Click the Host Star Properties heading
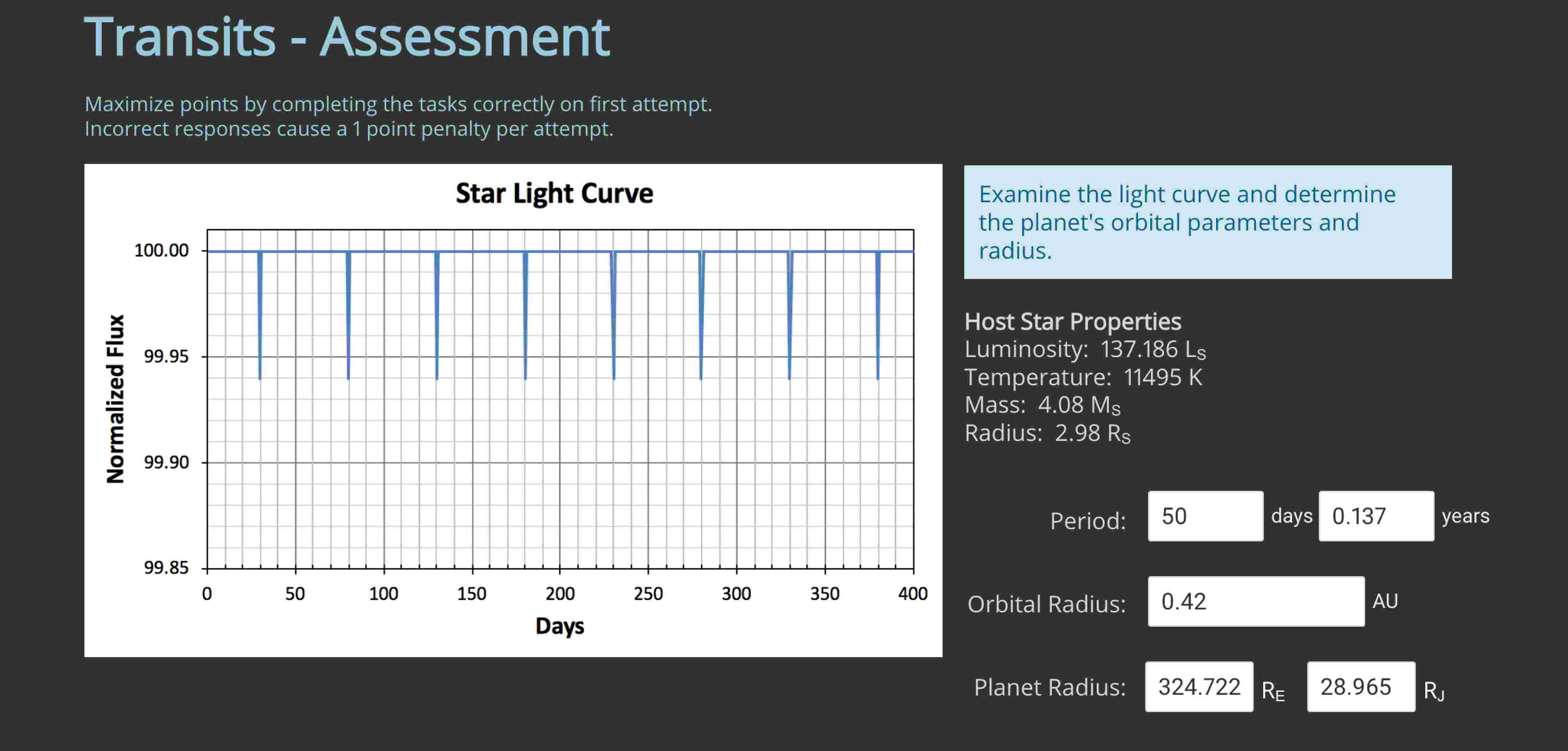The image size is (1568, 751). [1073, 321]
